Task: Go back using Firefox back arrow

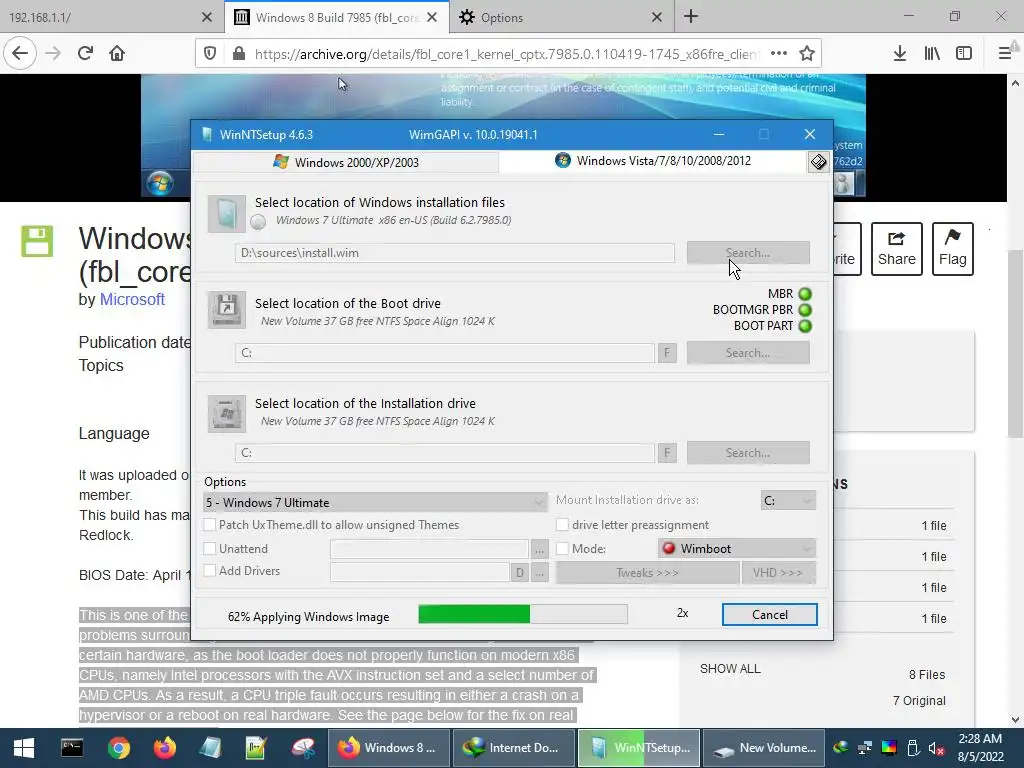Action: pos(20,54)
